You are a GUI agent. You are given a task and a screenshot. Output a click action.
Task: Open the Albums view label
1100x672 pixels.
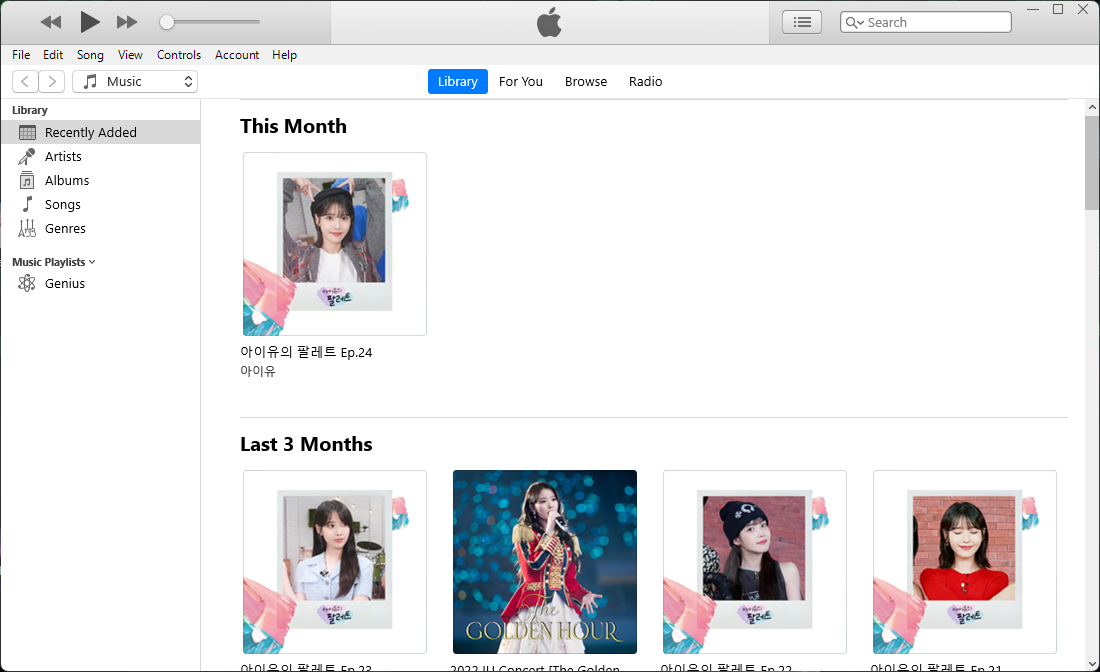[x=67, y=180]
